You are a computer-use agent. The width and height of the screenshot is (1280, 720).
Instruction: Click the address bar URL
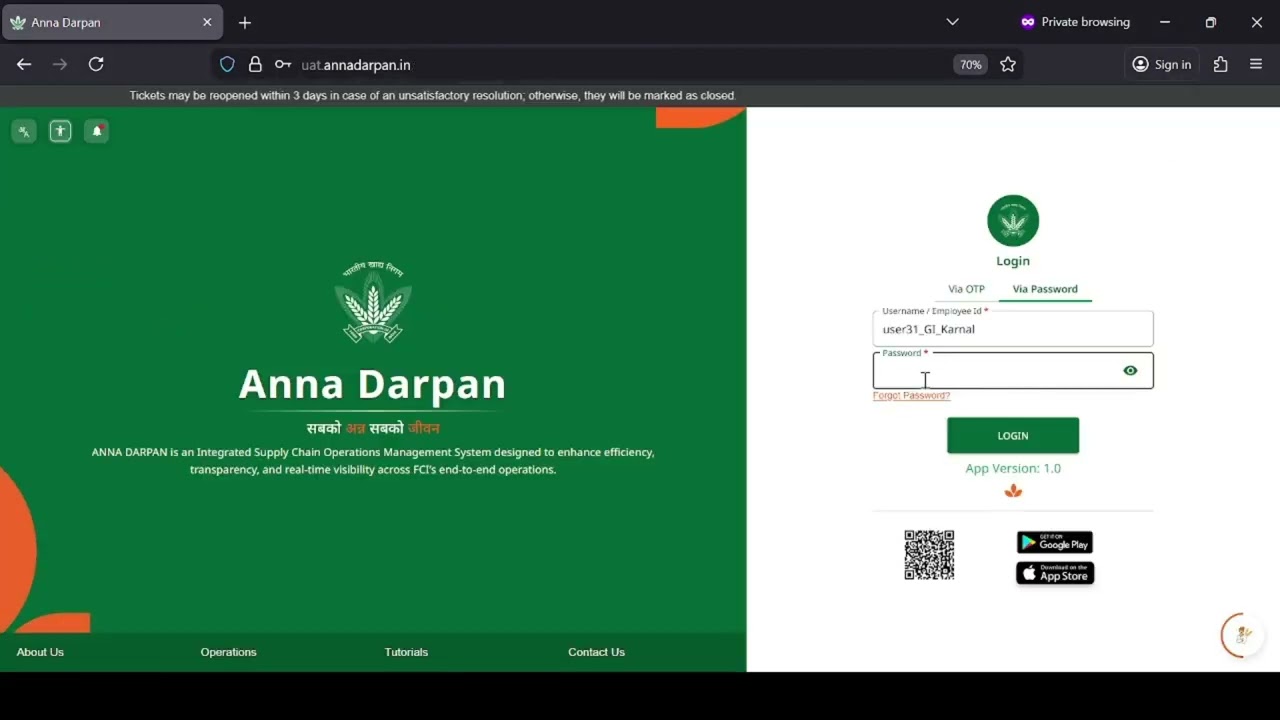356,65
